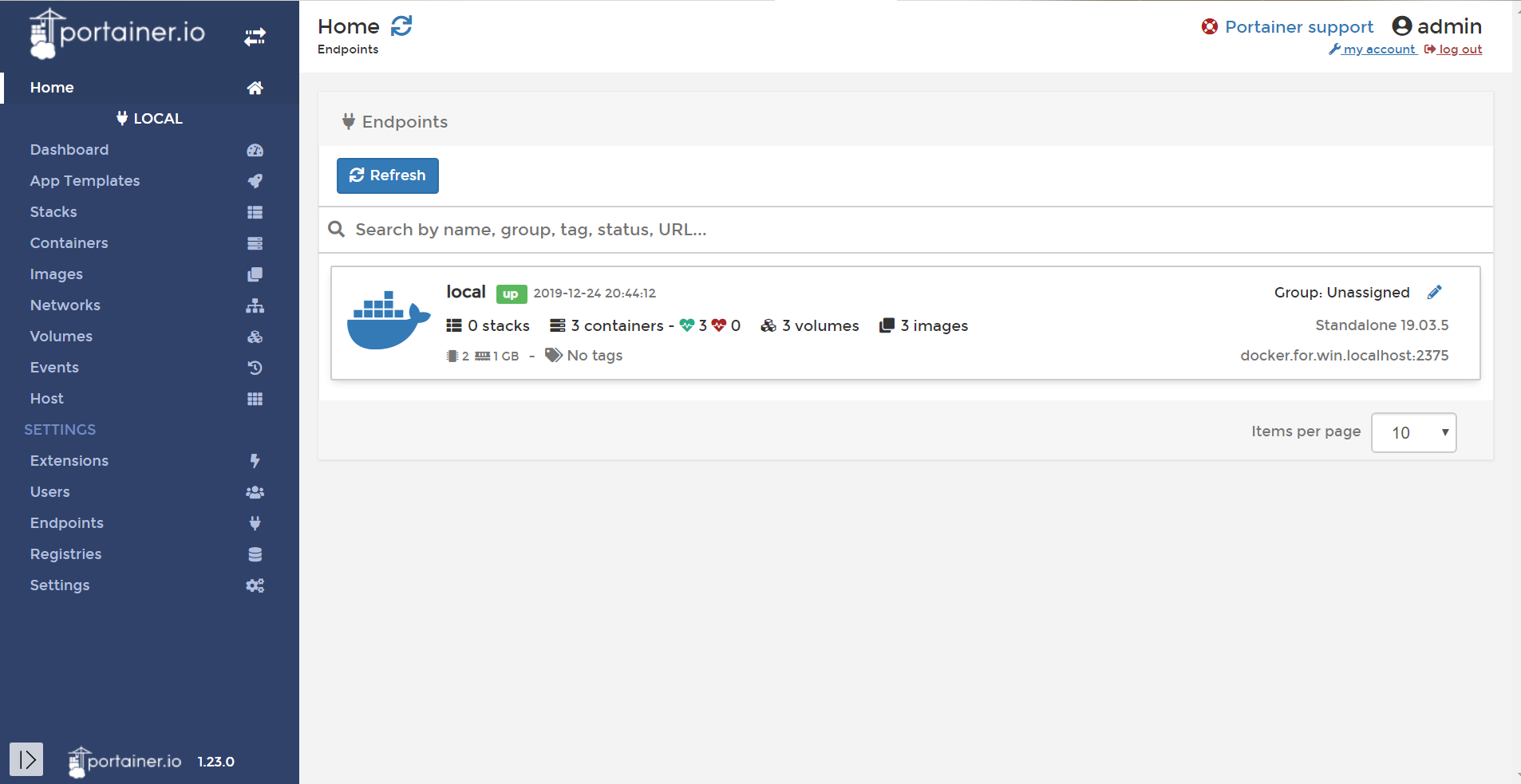Click the Registries database icon

(x=255, y=554)
